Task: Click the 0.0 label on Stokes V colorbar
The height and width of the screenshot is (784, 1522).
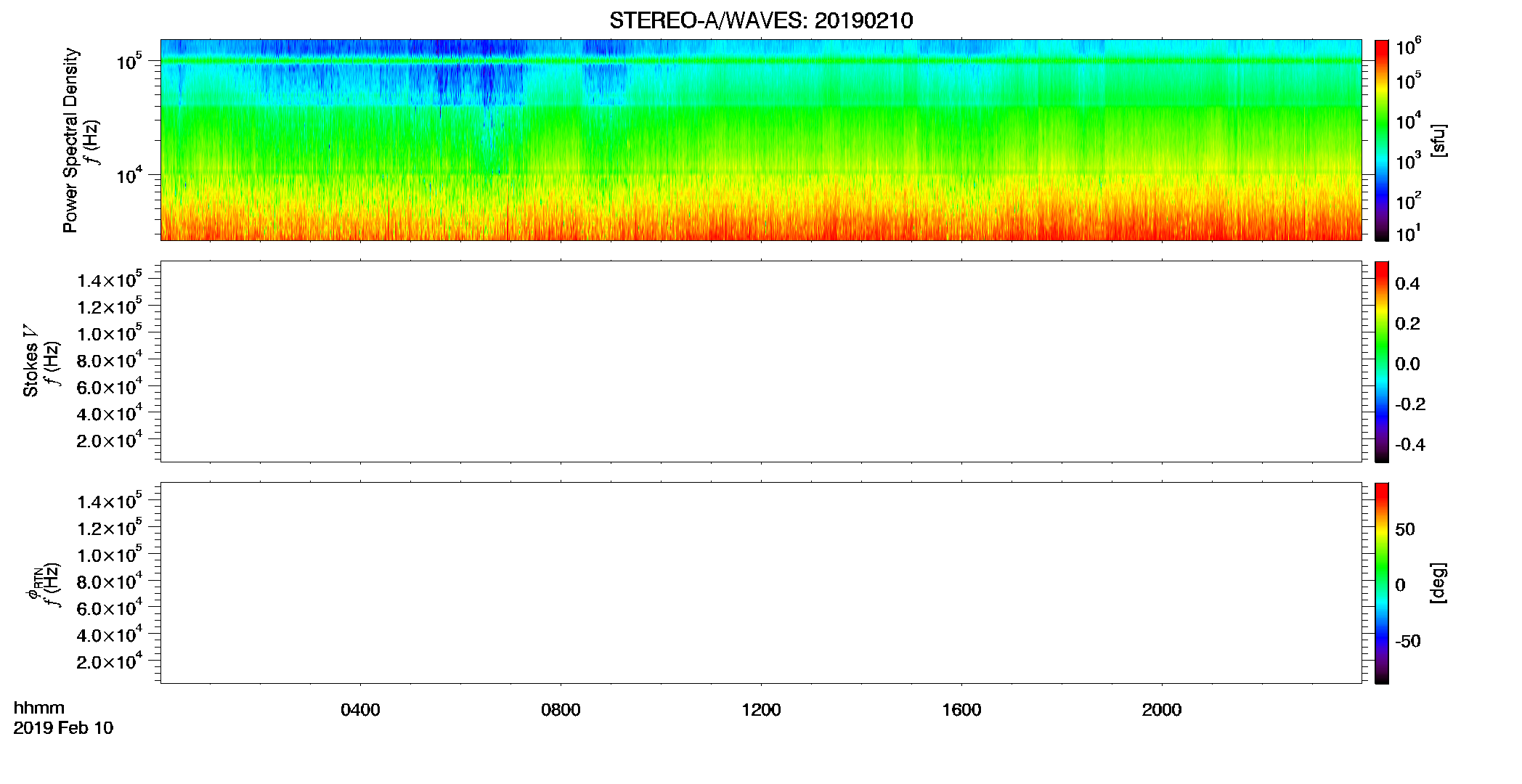Action: click(x=1407, y=364)
